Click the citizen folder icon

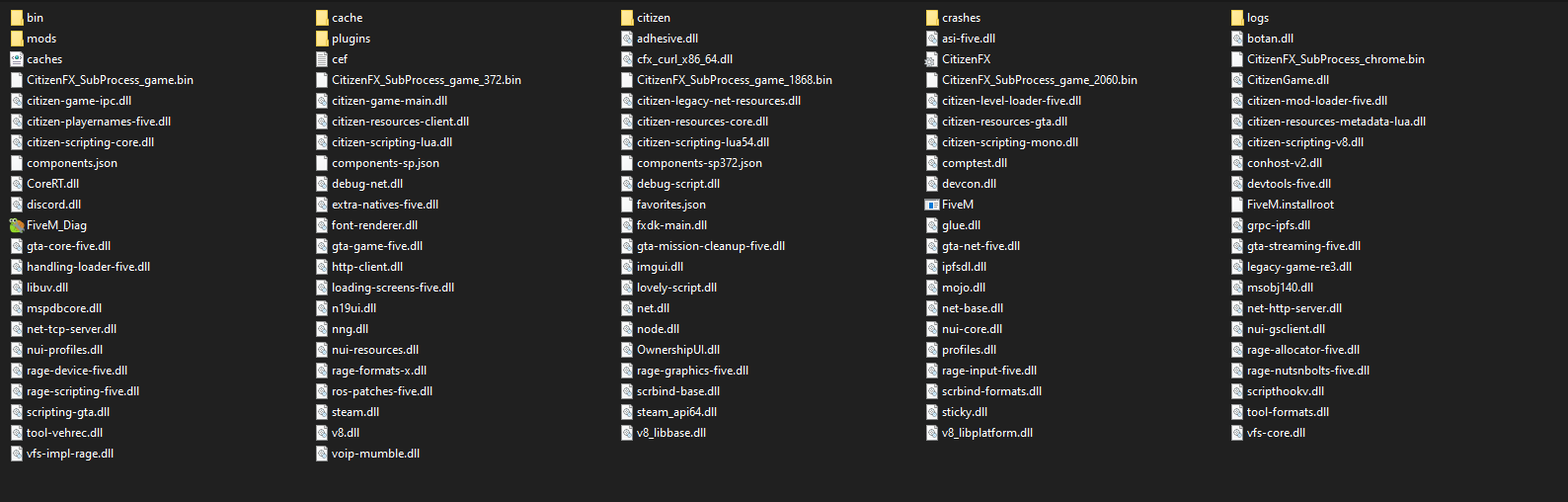pos(627,18)
